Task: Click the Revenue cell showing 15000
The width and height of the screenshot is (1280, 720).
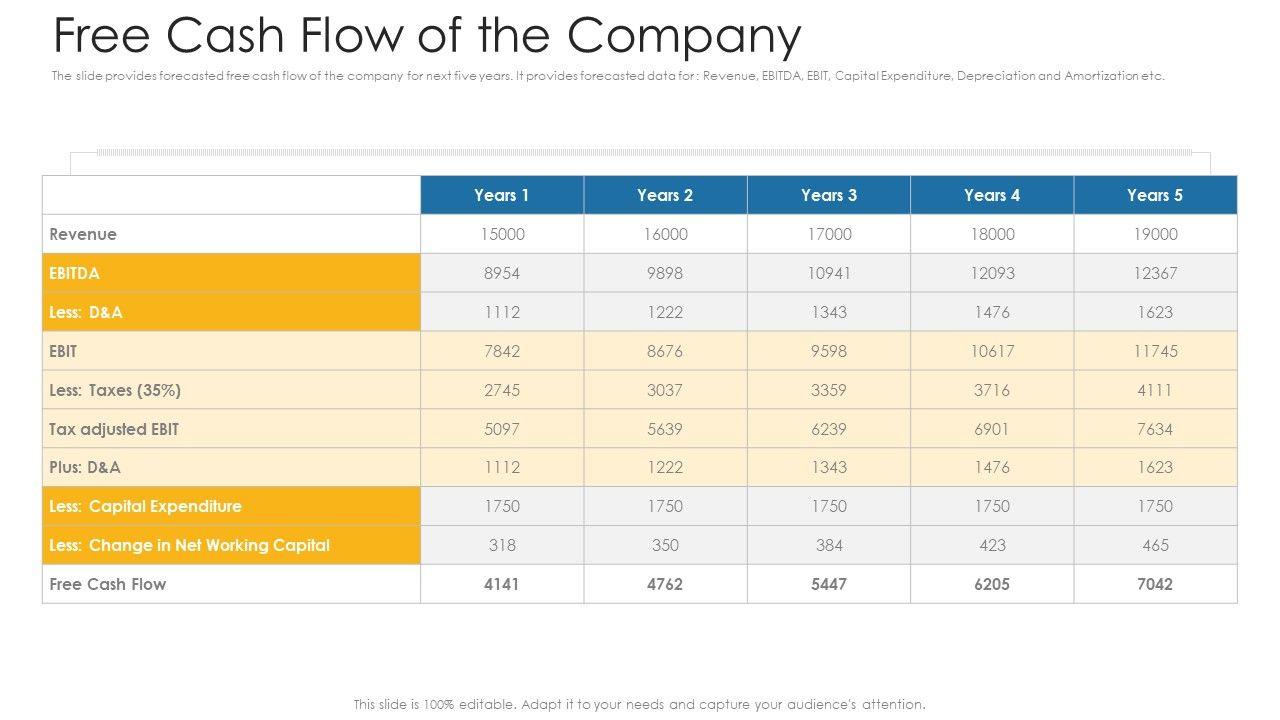Action: [501, 234]
